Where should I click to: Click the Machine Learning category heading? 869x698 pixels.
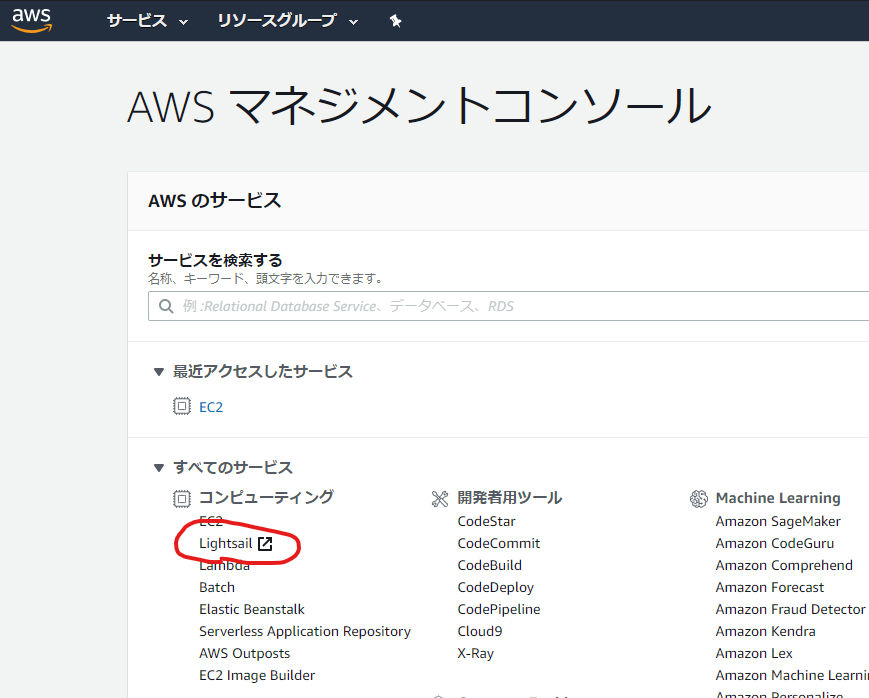(778, 498)
